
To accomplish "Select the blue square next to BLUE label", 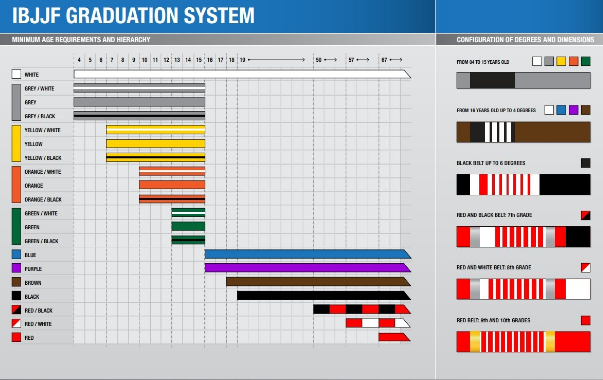I will (x=16, y=254).
